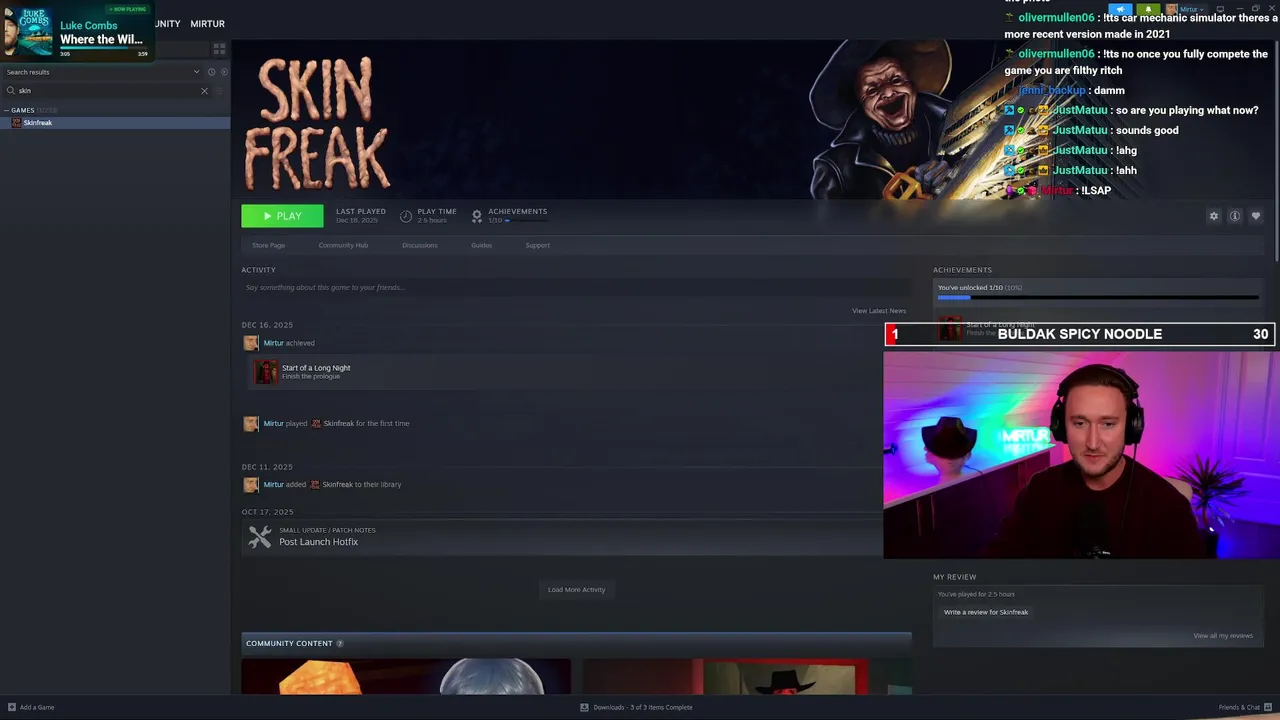Image resolution: width=1280 pixels, height=720 pixels.
Task: Click the magnifier search icon
Action: coord(11,91)
